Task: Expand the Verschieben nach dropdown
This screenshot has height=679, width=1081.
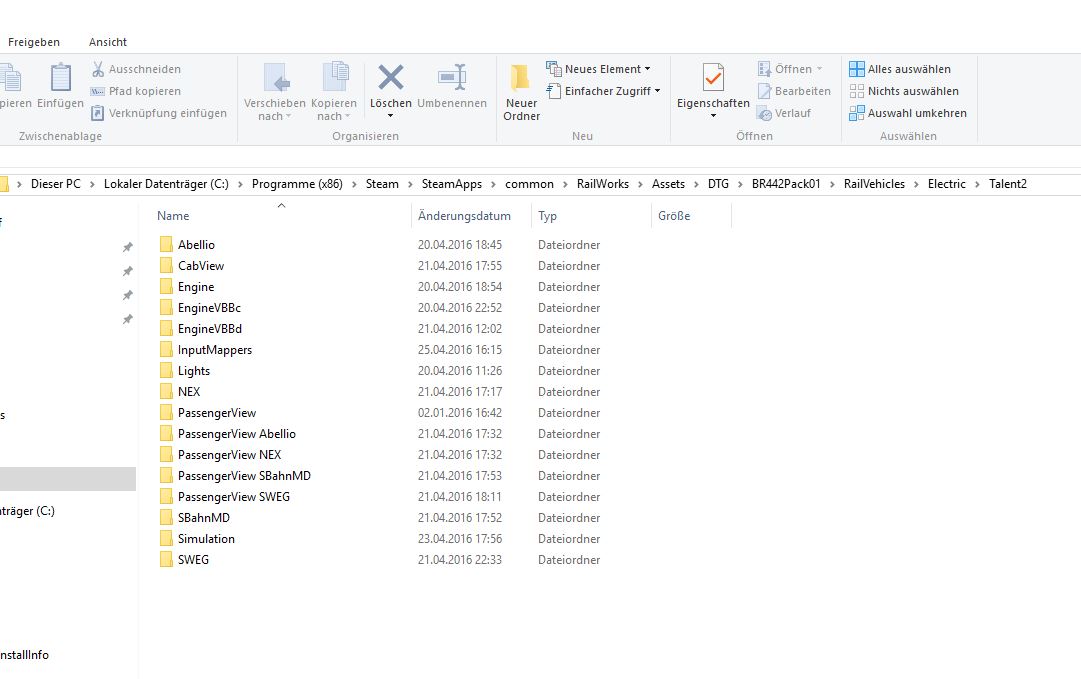Action: click(274, 109)
